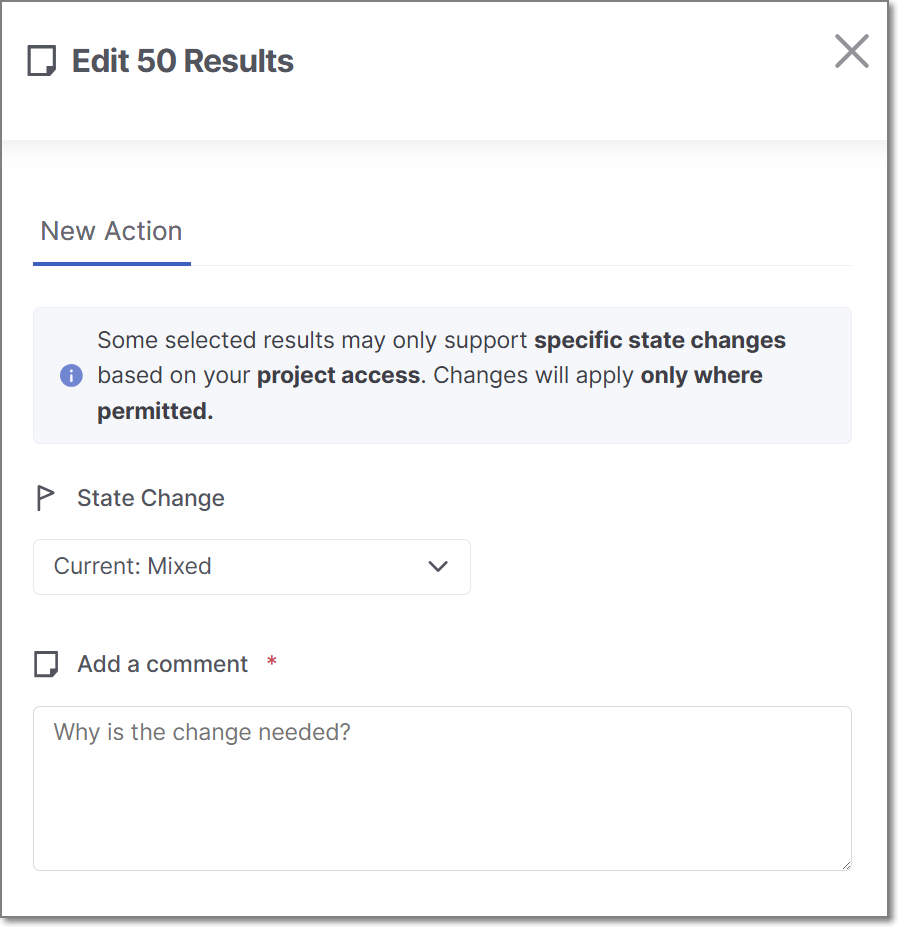Expand State Change using the chevron arrow

438,567
